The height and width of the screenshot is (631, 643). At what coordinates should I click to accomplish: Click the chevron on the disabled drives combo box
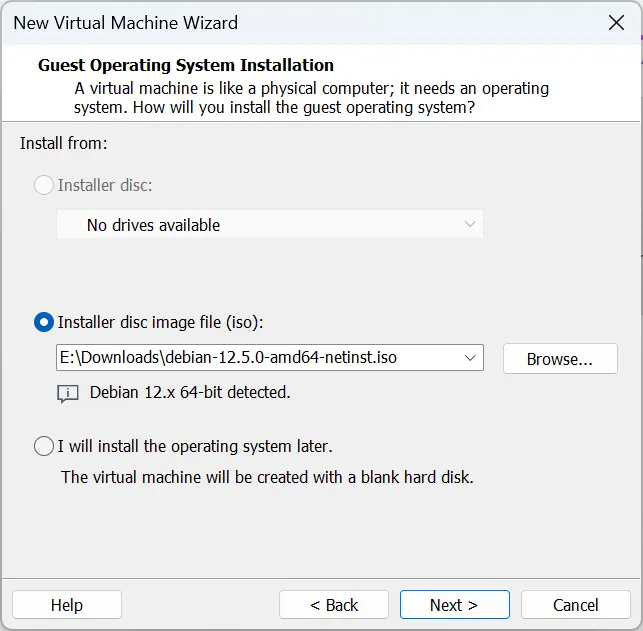pos(470,225)
